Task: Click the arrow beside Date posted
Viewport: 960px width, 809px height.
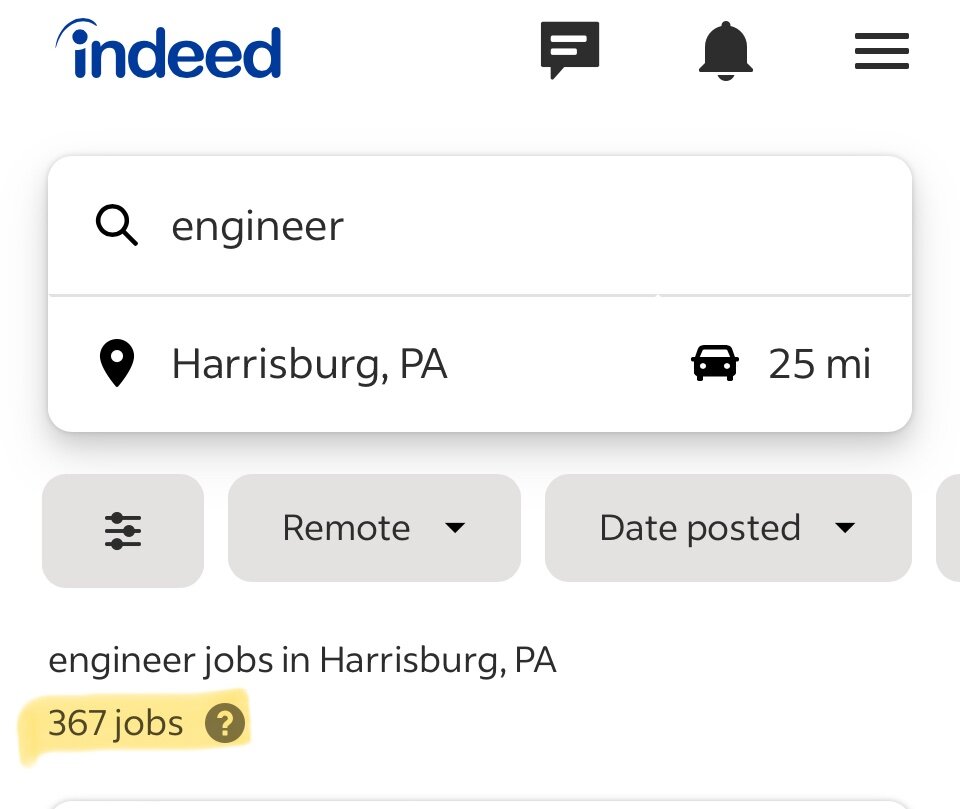Action: tap(845, 528)
